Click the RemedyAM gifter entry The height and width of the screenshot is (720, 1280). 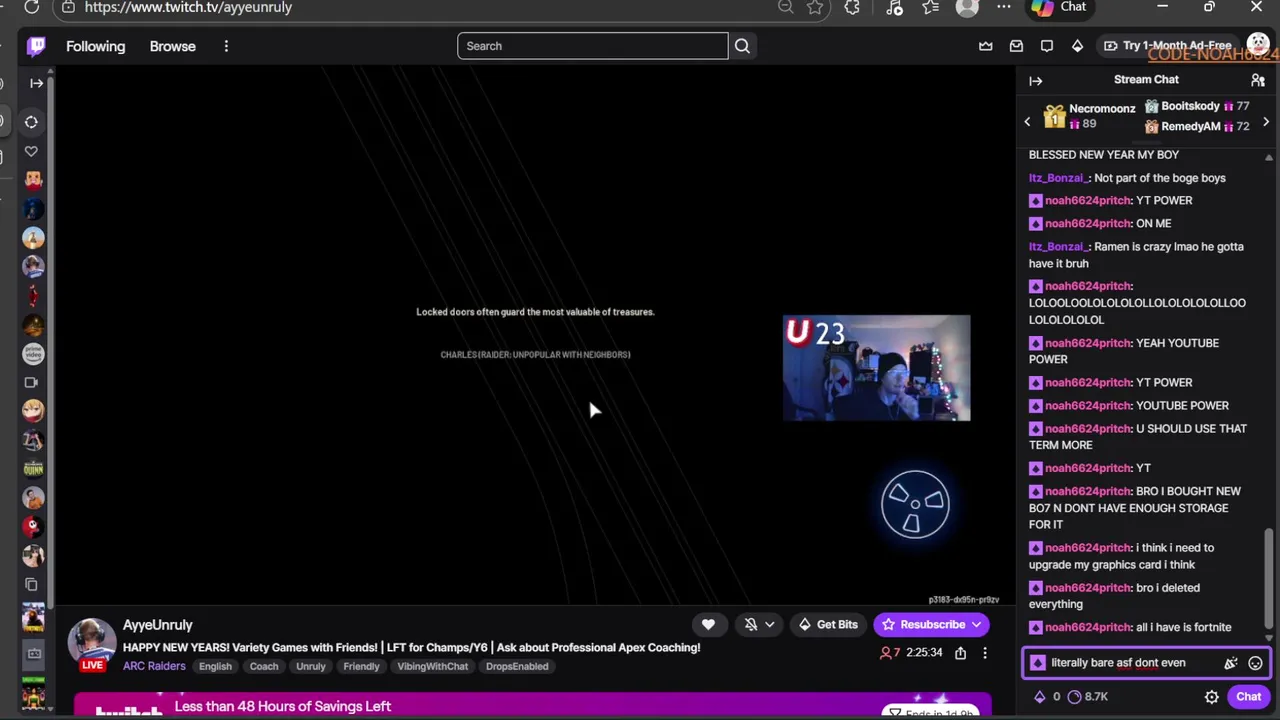(x=1197, y=127)
